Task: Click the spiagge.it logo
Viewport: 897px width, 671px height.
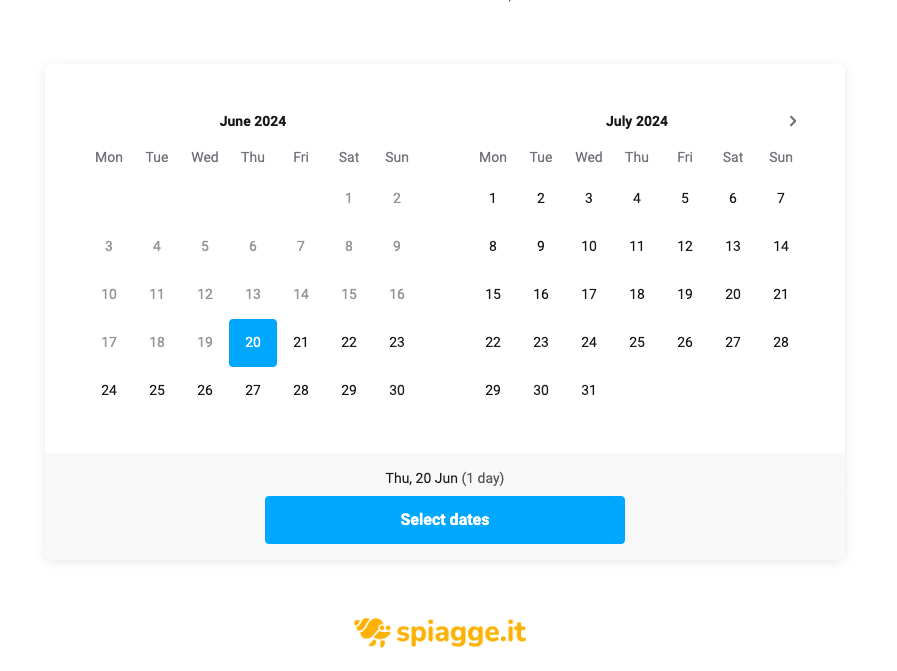Action: click(x=440, y=633)
